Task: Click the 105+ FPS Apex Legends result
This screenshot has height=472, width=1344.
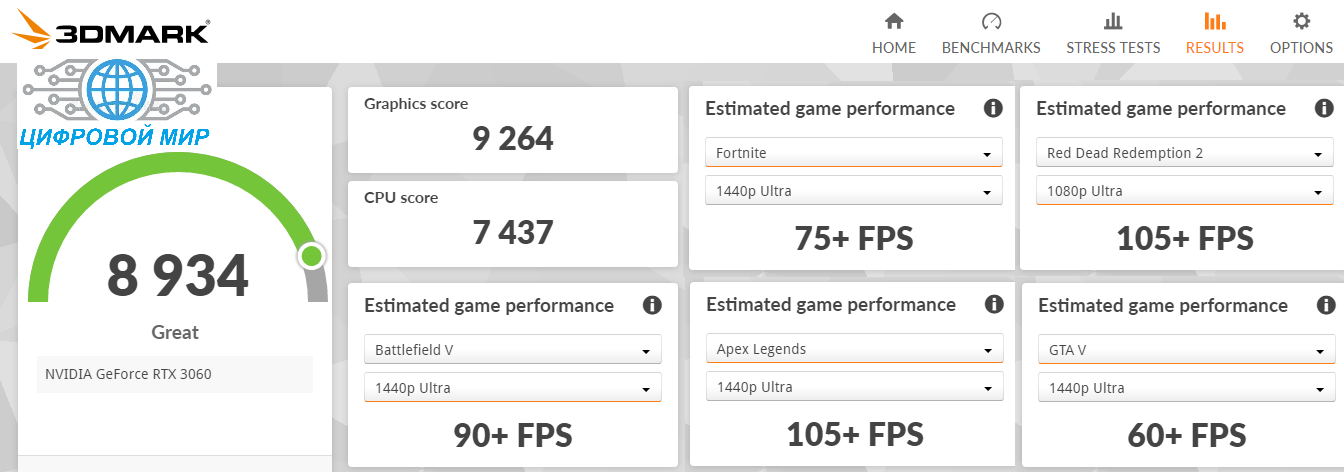Action: point(855,435)
